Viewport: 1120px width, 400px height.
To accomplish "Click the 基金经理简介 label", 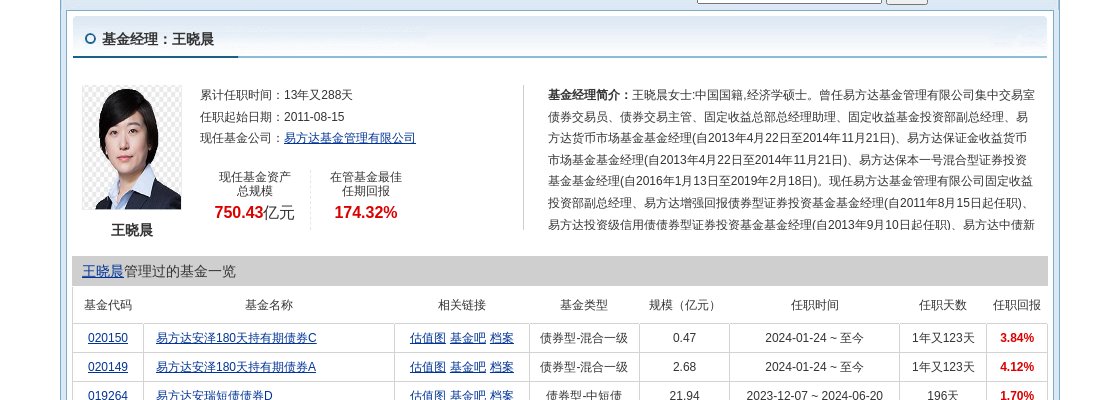I will pyautogui.click(x=589, y=95).
